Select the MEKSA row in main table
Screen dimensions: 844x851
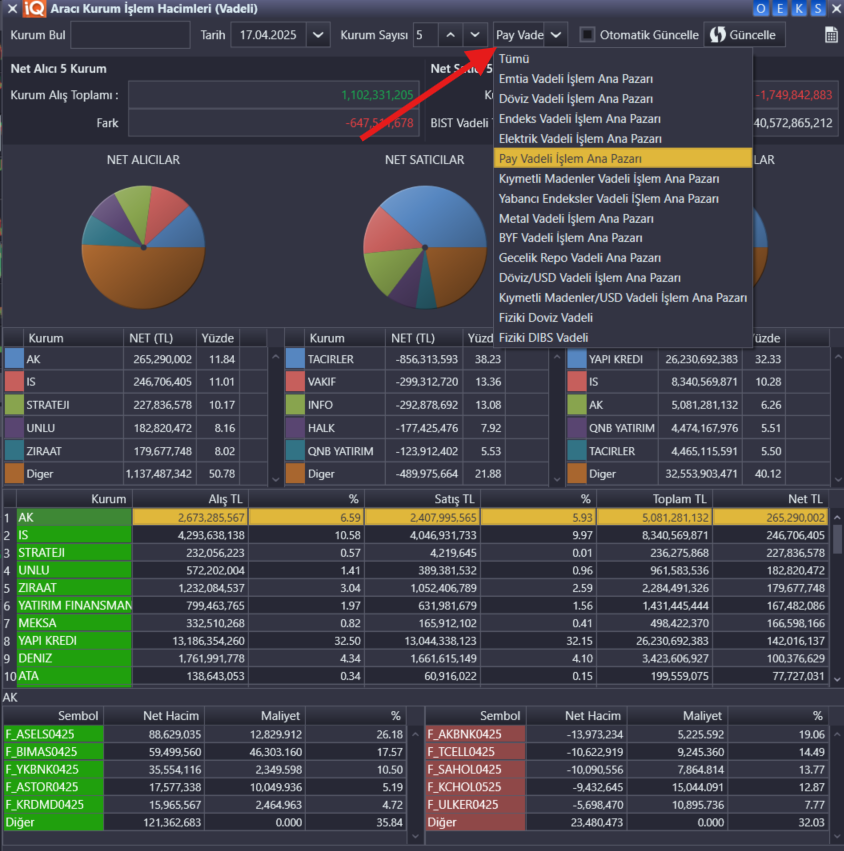416,623
